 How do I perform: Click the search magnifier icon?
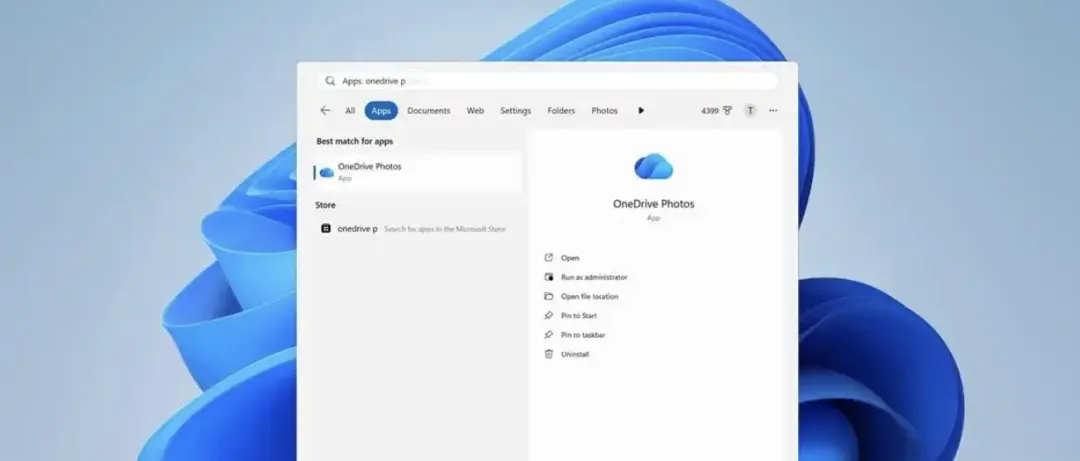coord(330,81)
